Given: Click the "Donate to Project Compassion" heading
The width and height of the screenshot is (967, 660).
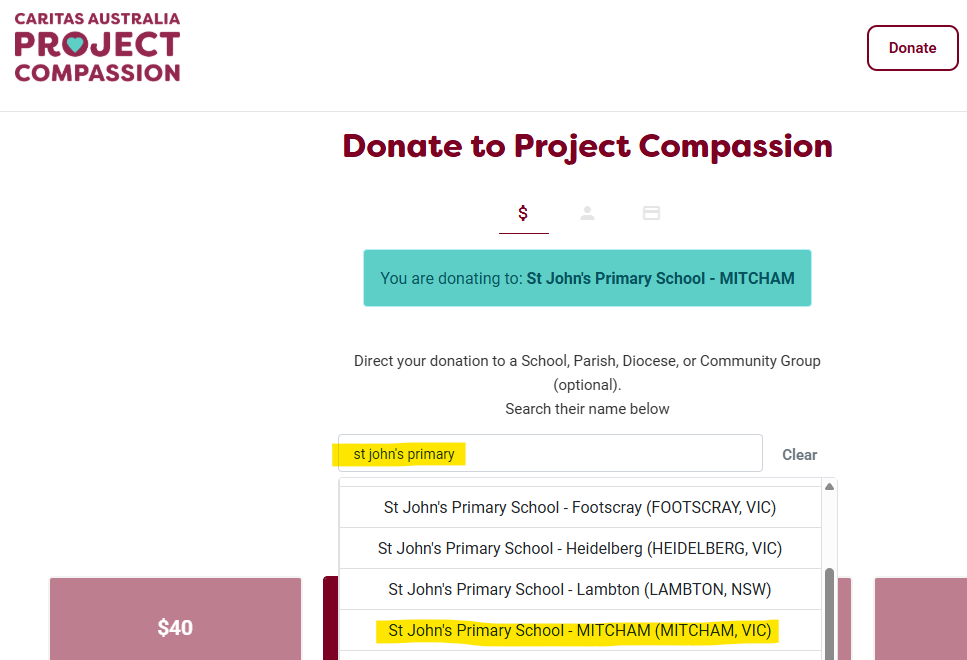Looking at the screenshot, I should coord(587,146).
